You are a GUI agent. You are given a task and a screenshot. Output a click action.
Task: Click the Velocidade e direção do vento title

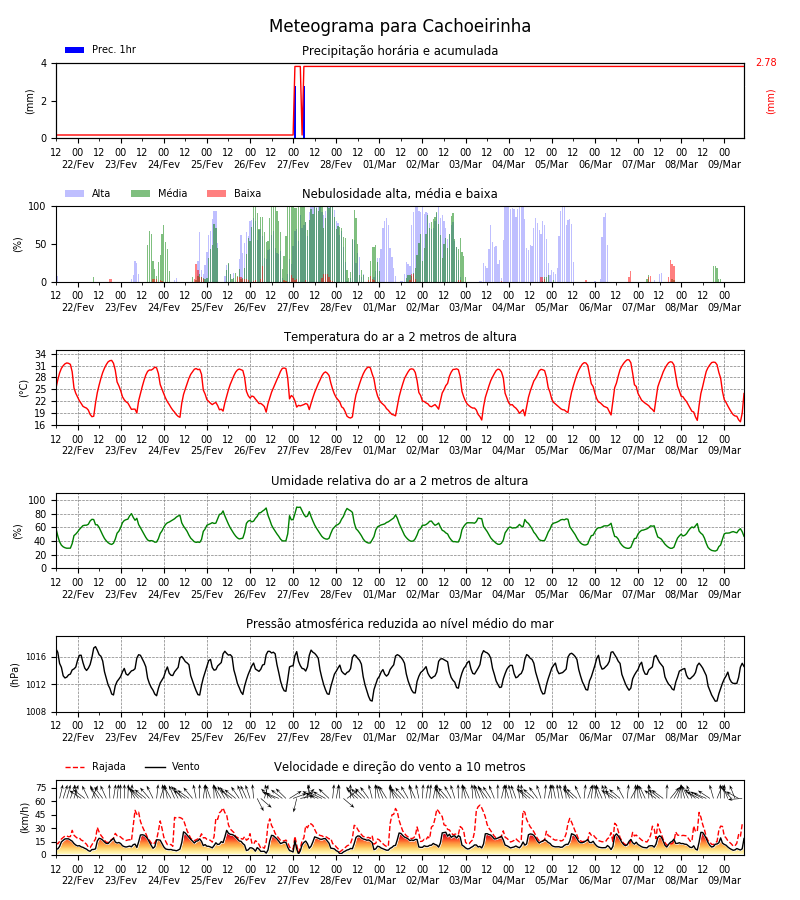pos(400,767)
